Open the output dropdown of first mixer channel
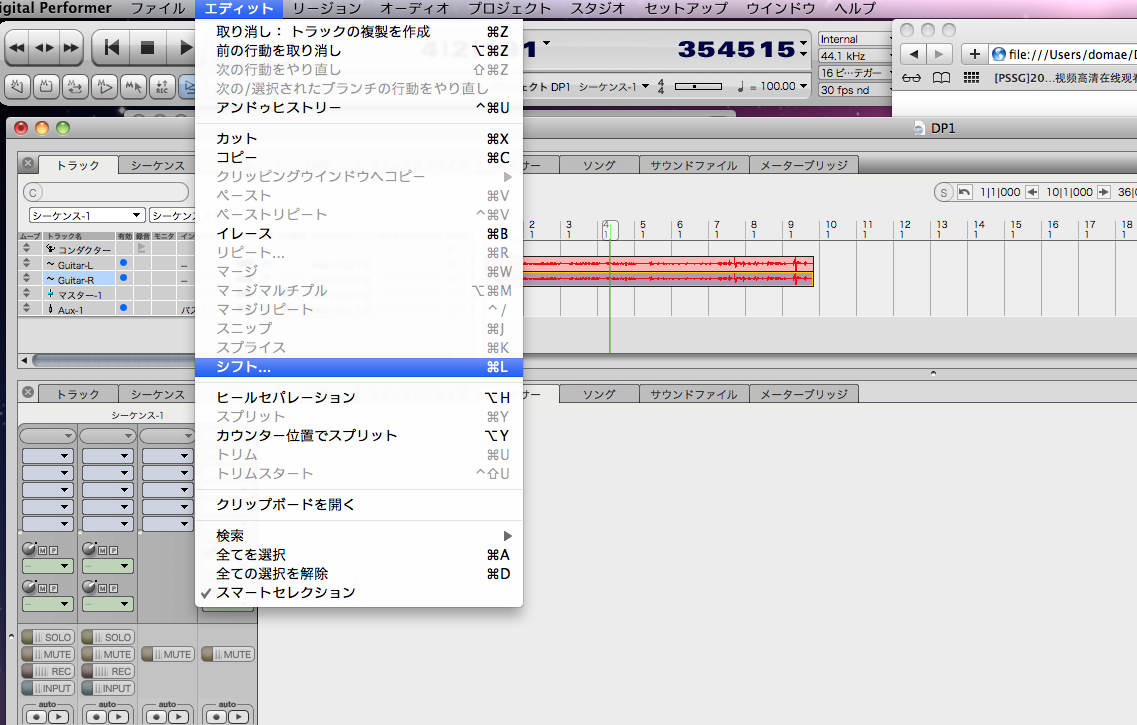Image resolution: width=1137 pixels, height=725 pixels. click(48, 566)
